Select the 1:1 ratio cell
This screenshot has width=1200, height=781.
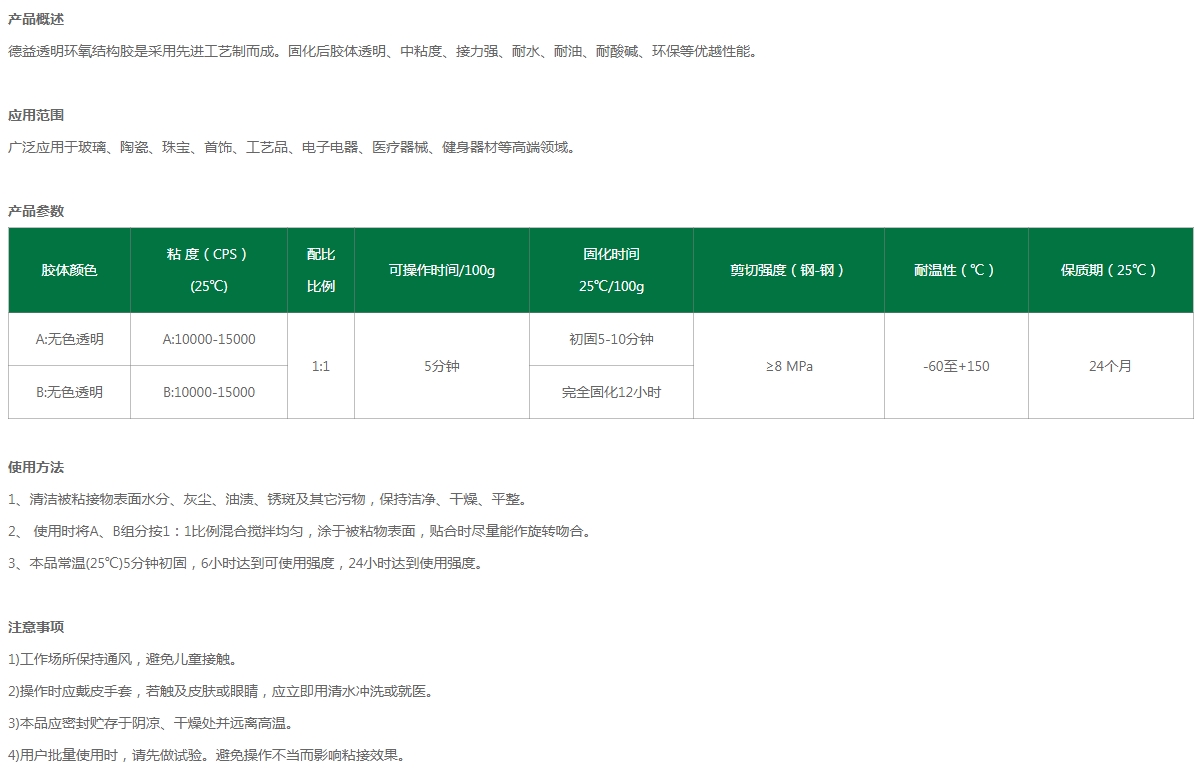click(321, 366)
